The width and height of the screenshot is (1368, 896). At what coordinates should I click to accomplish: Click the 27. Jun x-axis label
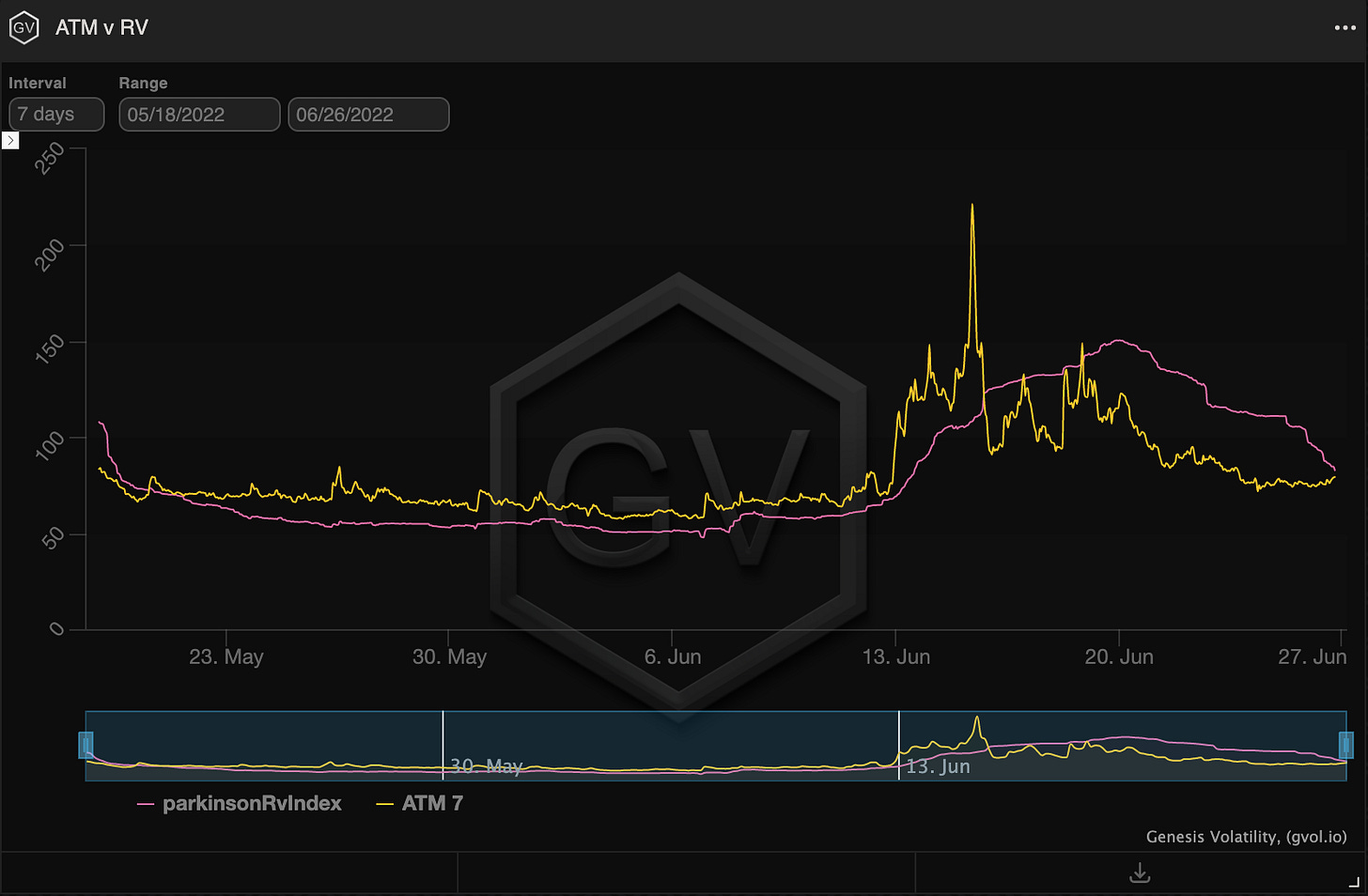[1313, 657]
